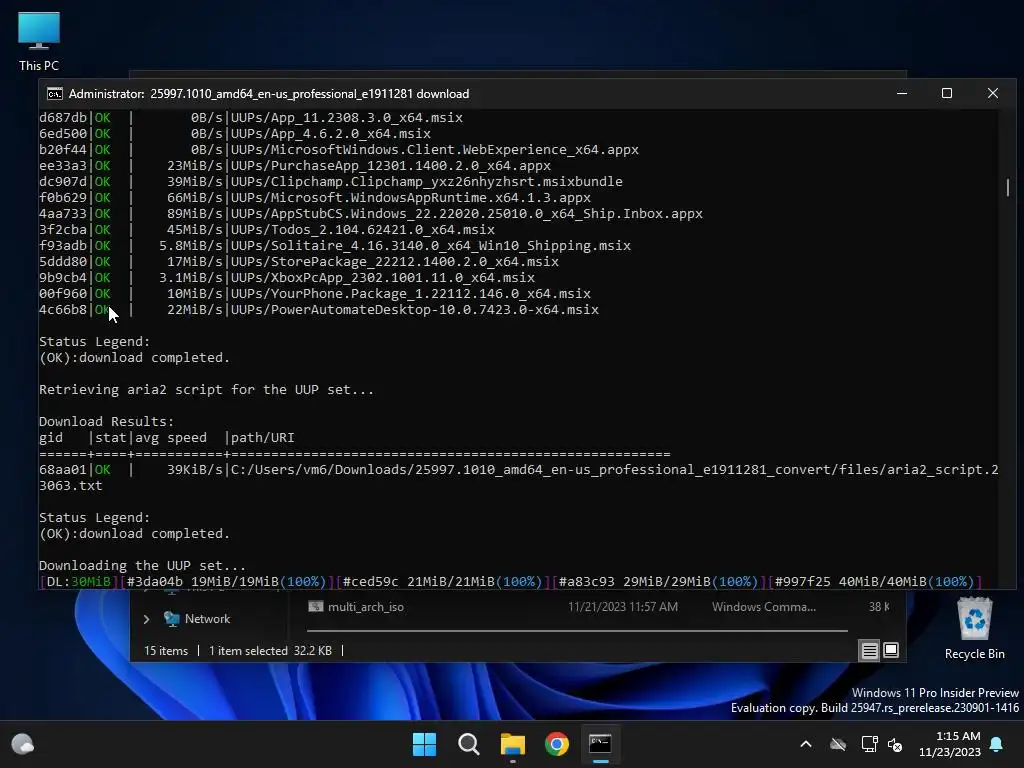Screen dimensions: 1024x768
Task: Select the Command Prompt taskbar icon
Action: [x=600, y=744]
